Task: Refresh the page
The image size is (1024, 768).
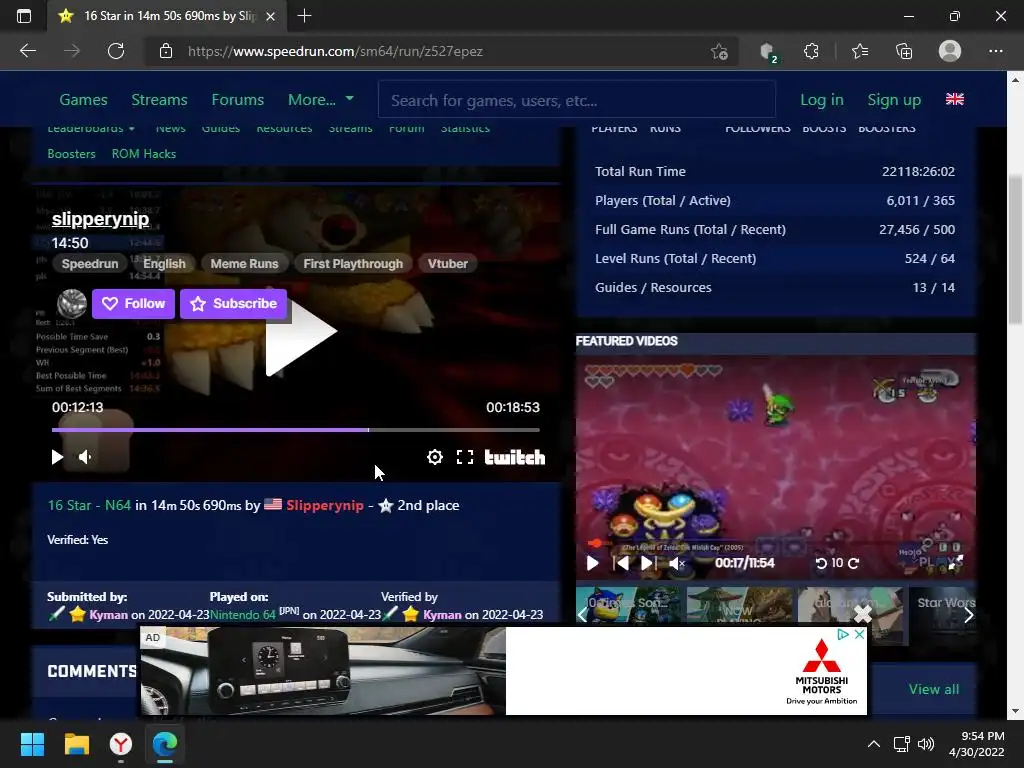Action: tap(116, 51)
